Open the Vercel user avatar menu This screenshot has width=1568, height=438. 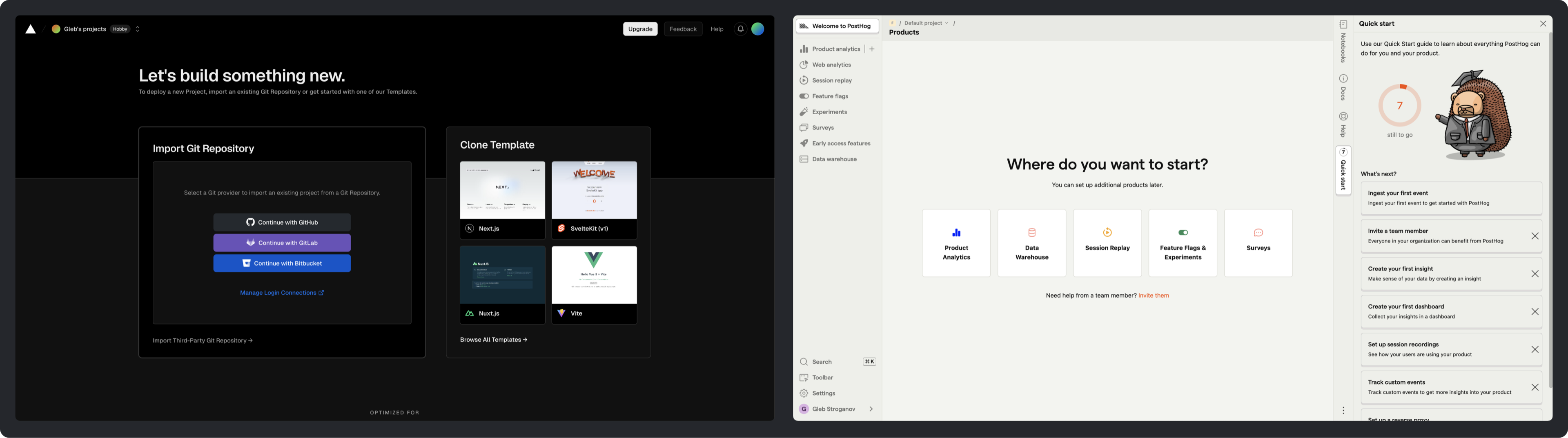[x=757, y=29]
